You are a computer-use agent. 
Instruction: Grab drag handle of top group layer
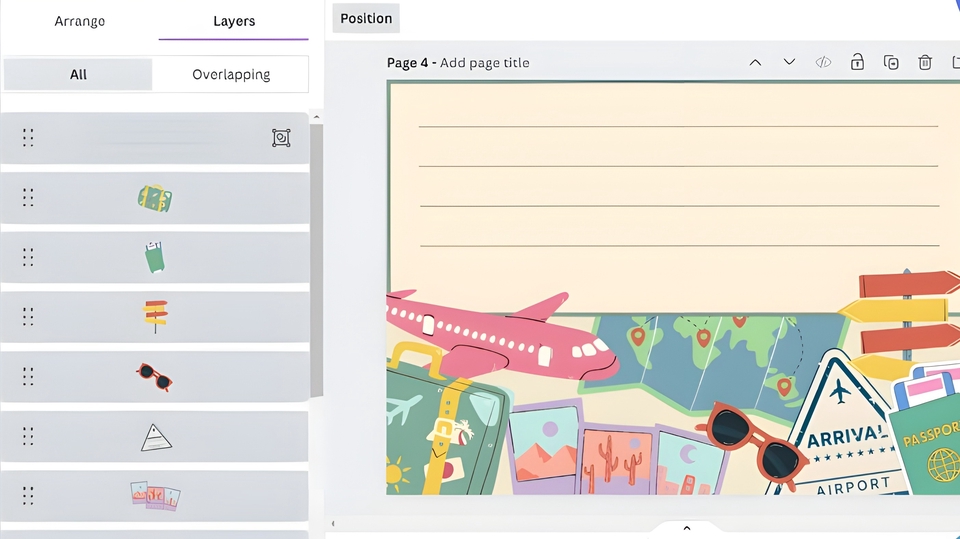tap(28, 138)
